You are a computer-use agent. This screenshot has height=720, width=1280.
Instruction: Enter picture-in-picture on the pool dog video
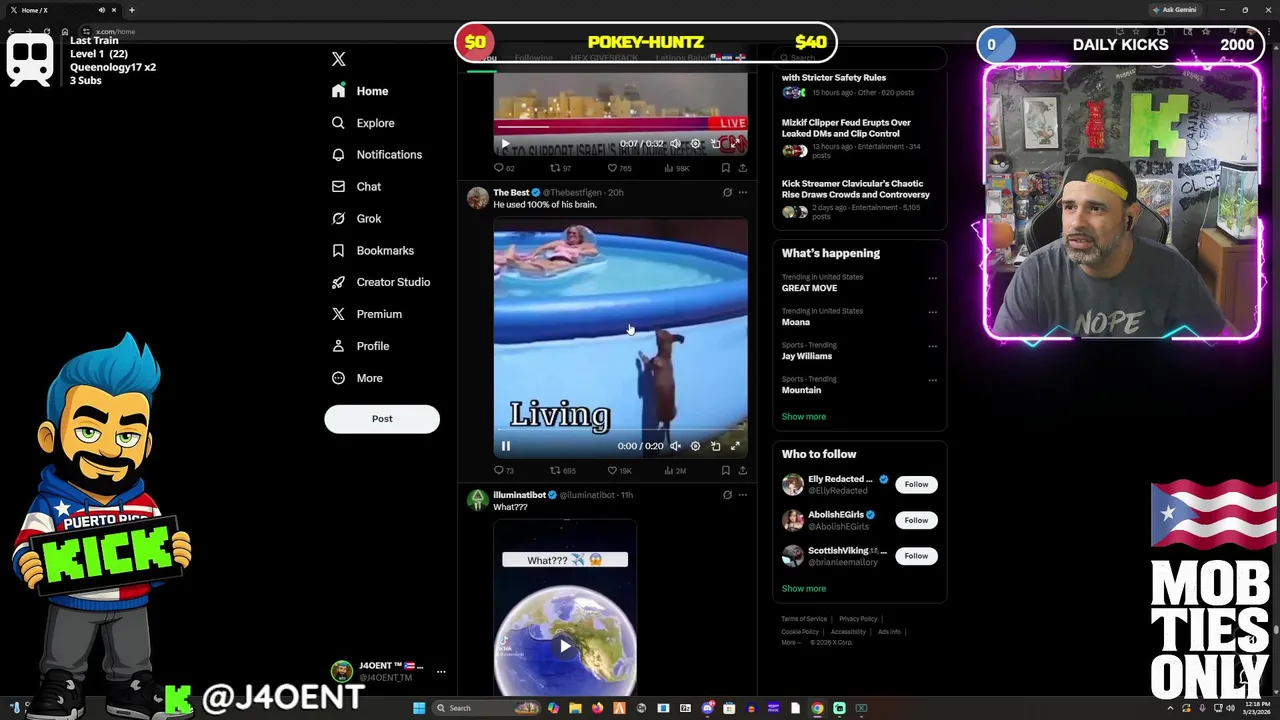(715, 446)
